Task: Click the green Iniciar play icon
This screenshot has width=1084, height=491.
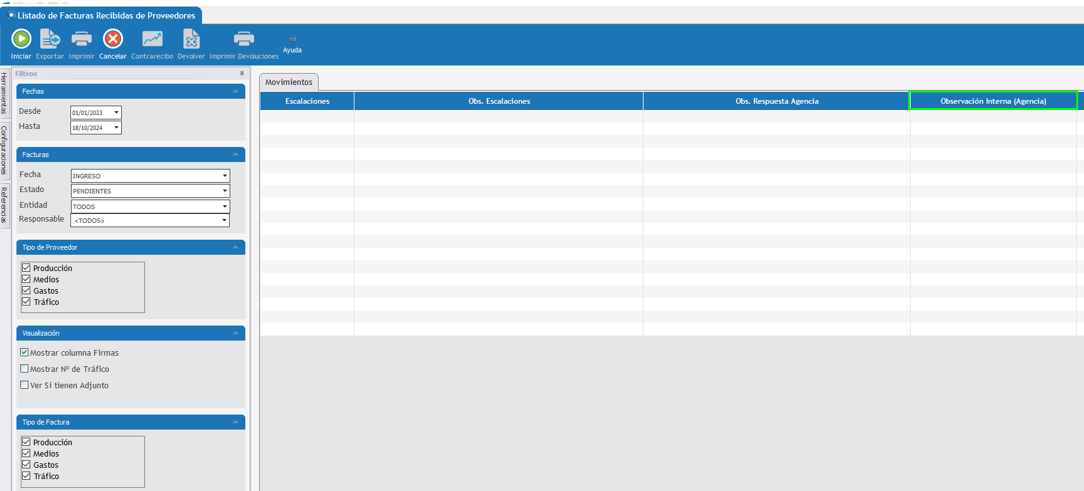Action: pyautogui.click(x=21, y=39)
